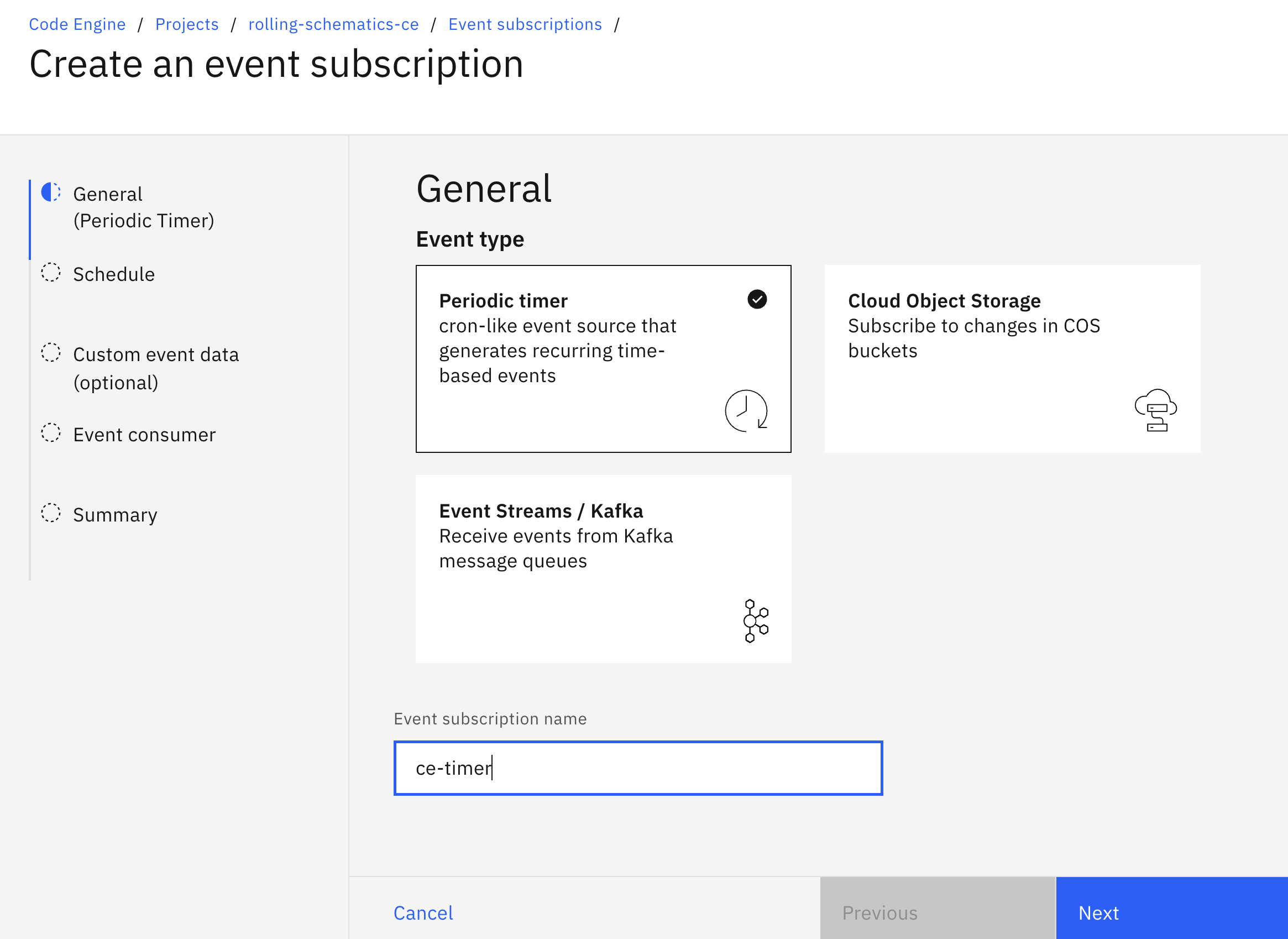
Task: Click the Summary step circle icon
Action: tap(50, 513)
